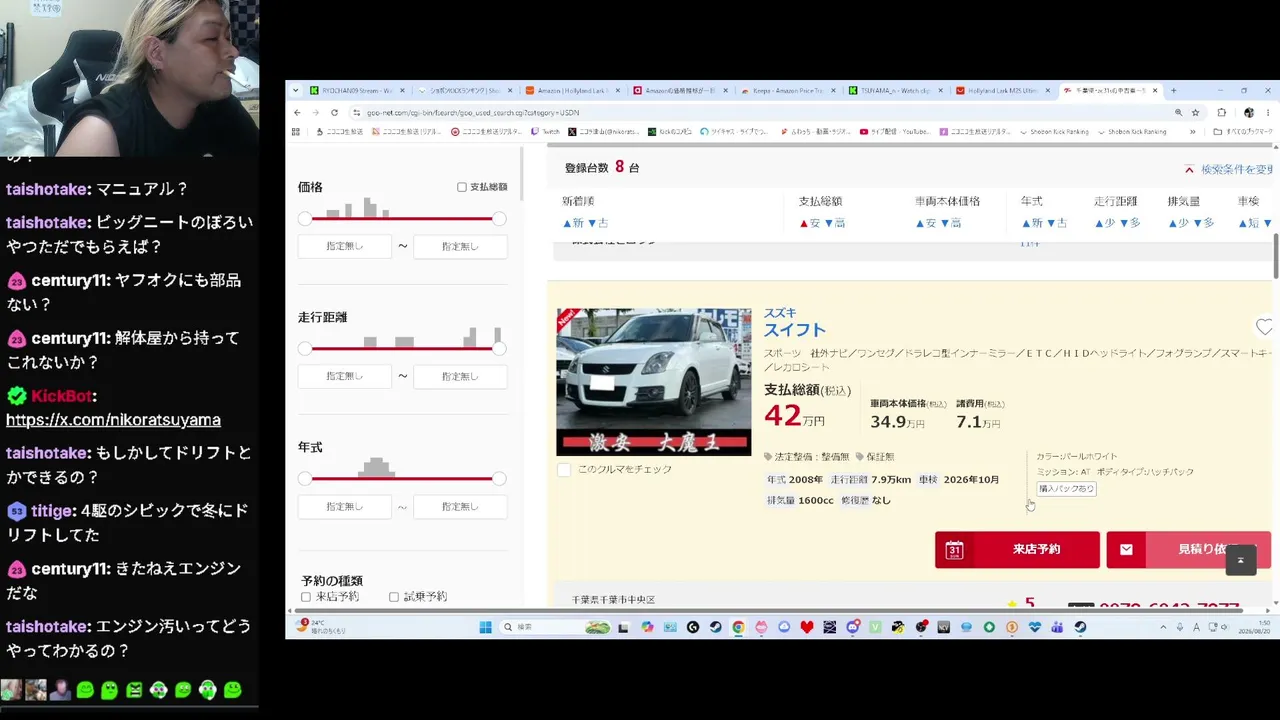This screenshot has width=1280, height=720.
Task: Switch to the Keepa Amazon Price Tracker tab
Action: [x=790, y=90]
